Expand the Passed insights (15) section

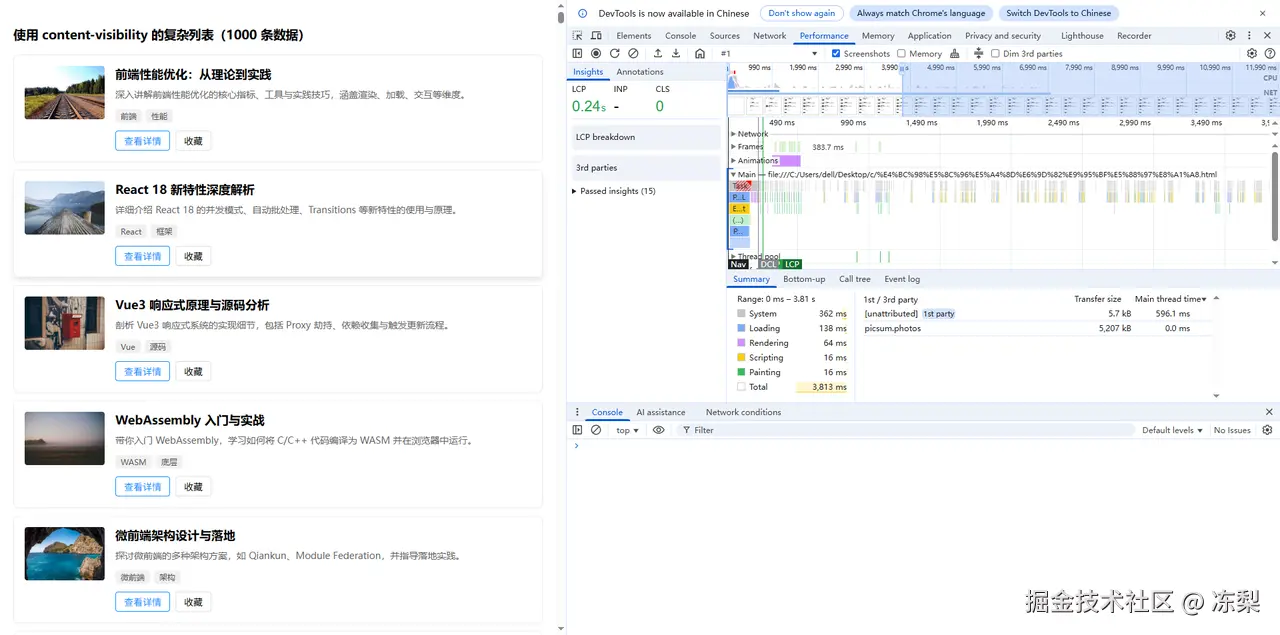614,191
